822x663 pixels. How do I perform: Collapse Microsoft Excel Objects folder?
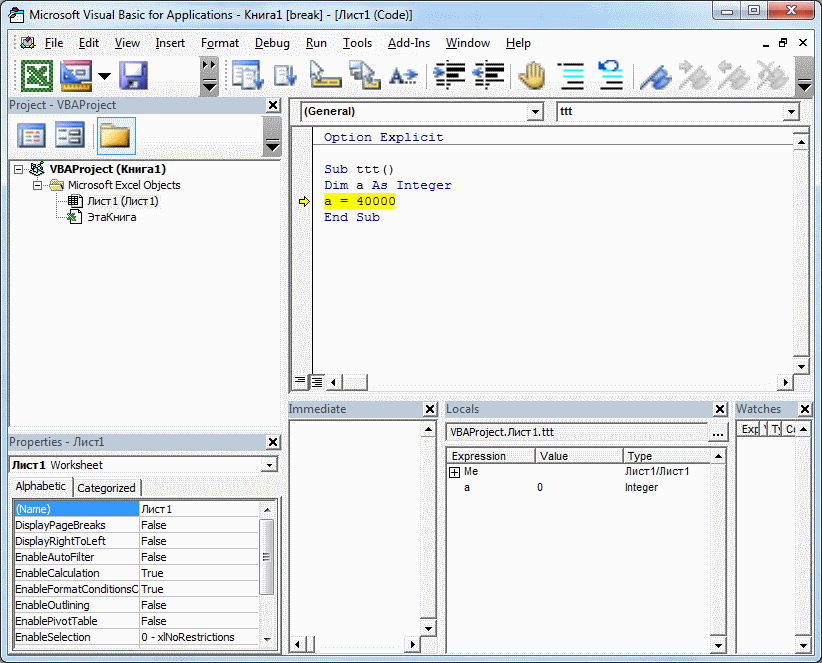tap(37, 186)
